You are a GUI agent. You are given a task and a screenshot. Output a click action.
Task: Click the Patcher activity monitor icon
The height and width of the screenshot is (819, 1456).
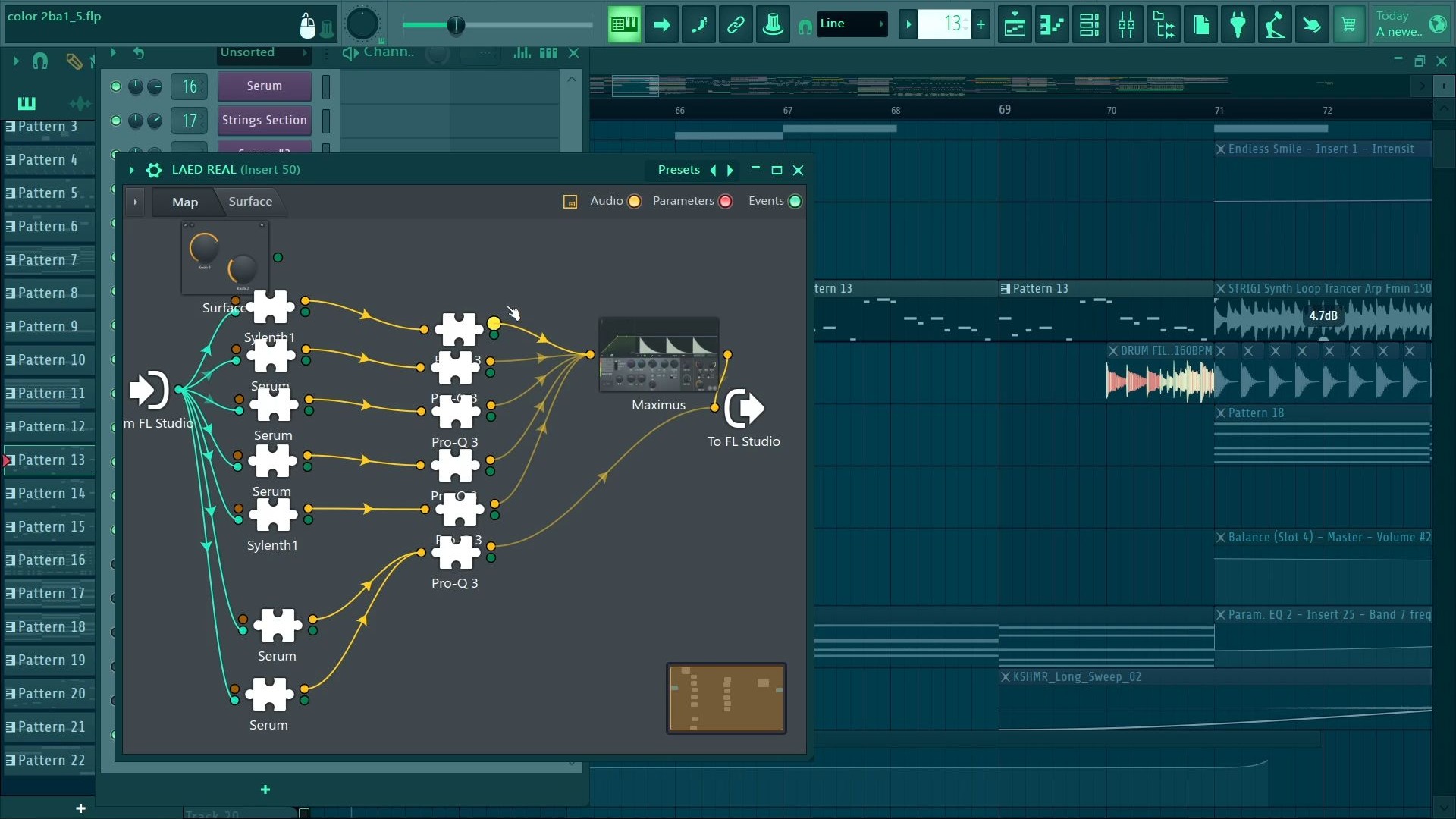pos(570,201)
